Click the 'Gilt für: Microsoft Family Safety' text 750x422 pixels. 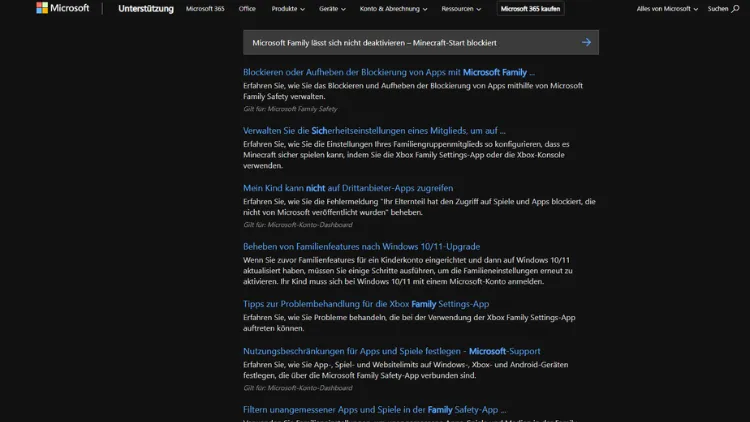pos(290,109)
